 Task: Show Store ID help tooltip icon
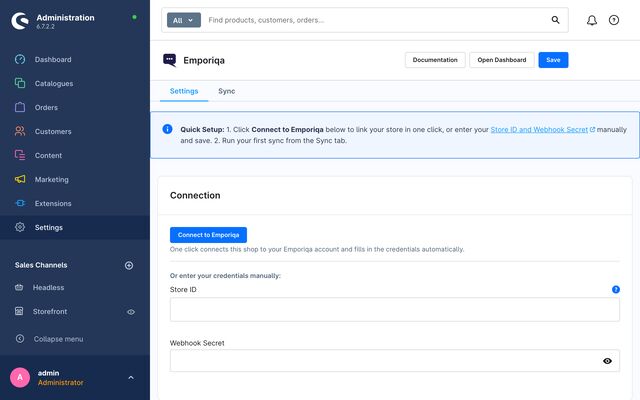[616, 289]
